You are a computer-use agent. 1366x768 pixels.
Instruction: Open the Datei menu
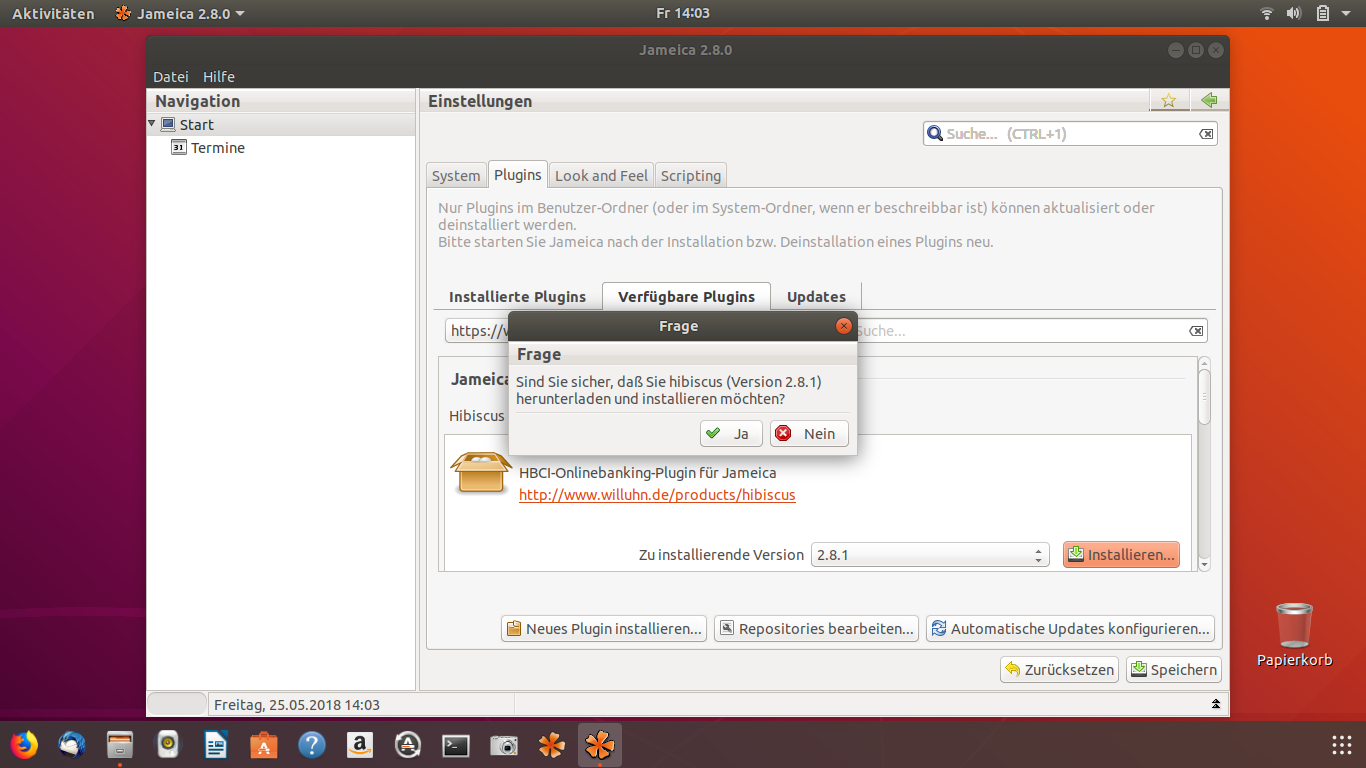pyautogui.click(x=171, y=77)
